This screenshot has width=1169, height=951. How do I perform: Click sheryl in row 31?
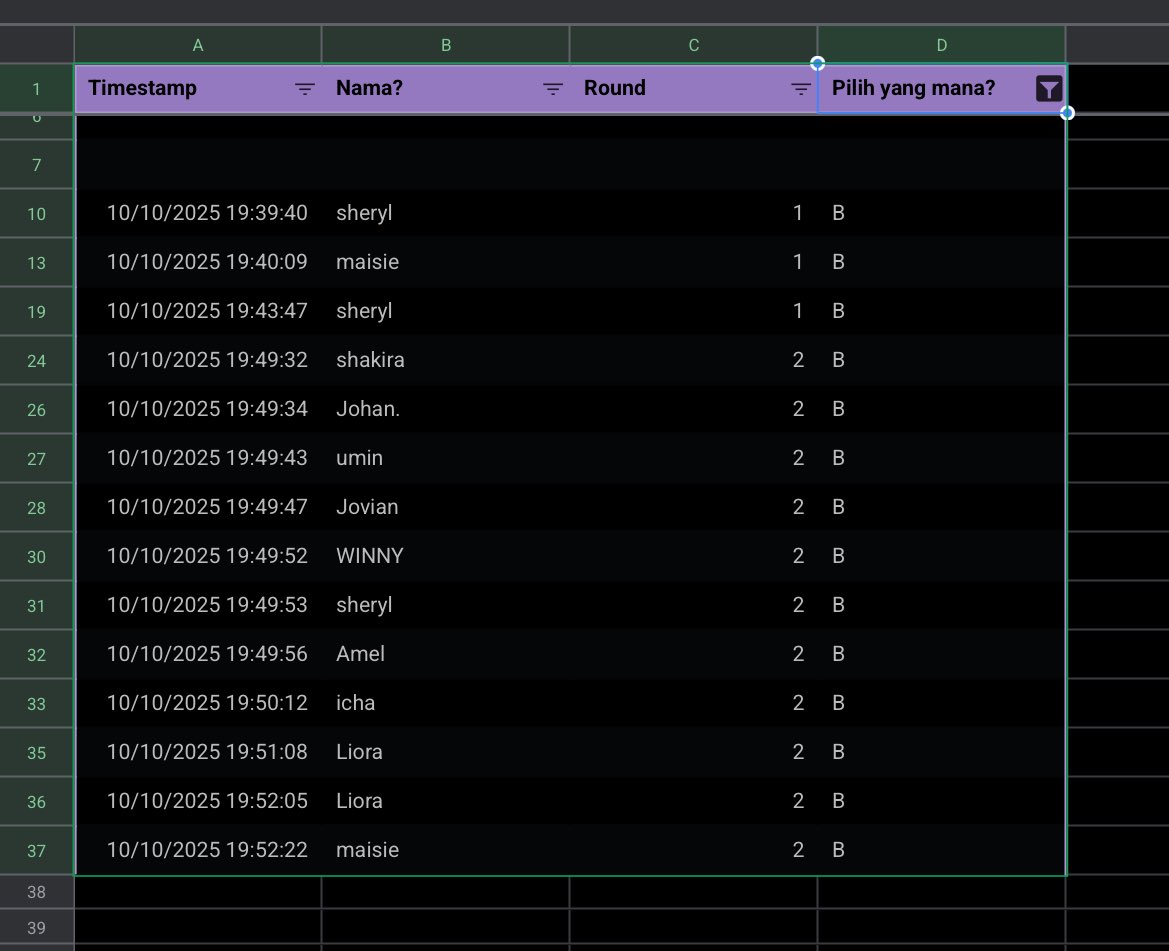point(446,605)
